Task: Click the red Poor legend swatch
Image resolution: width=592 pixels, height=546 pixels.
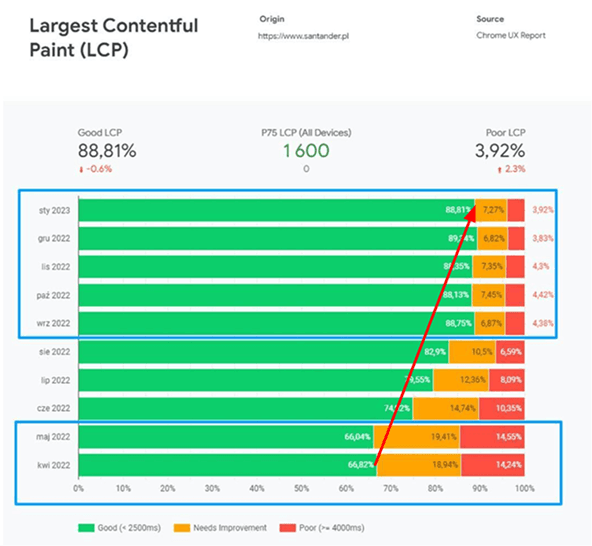Action: pyautogui.click(x=287, y=528)
